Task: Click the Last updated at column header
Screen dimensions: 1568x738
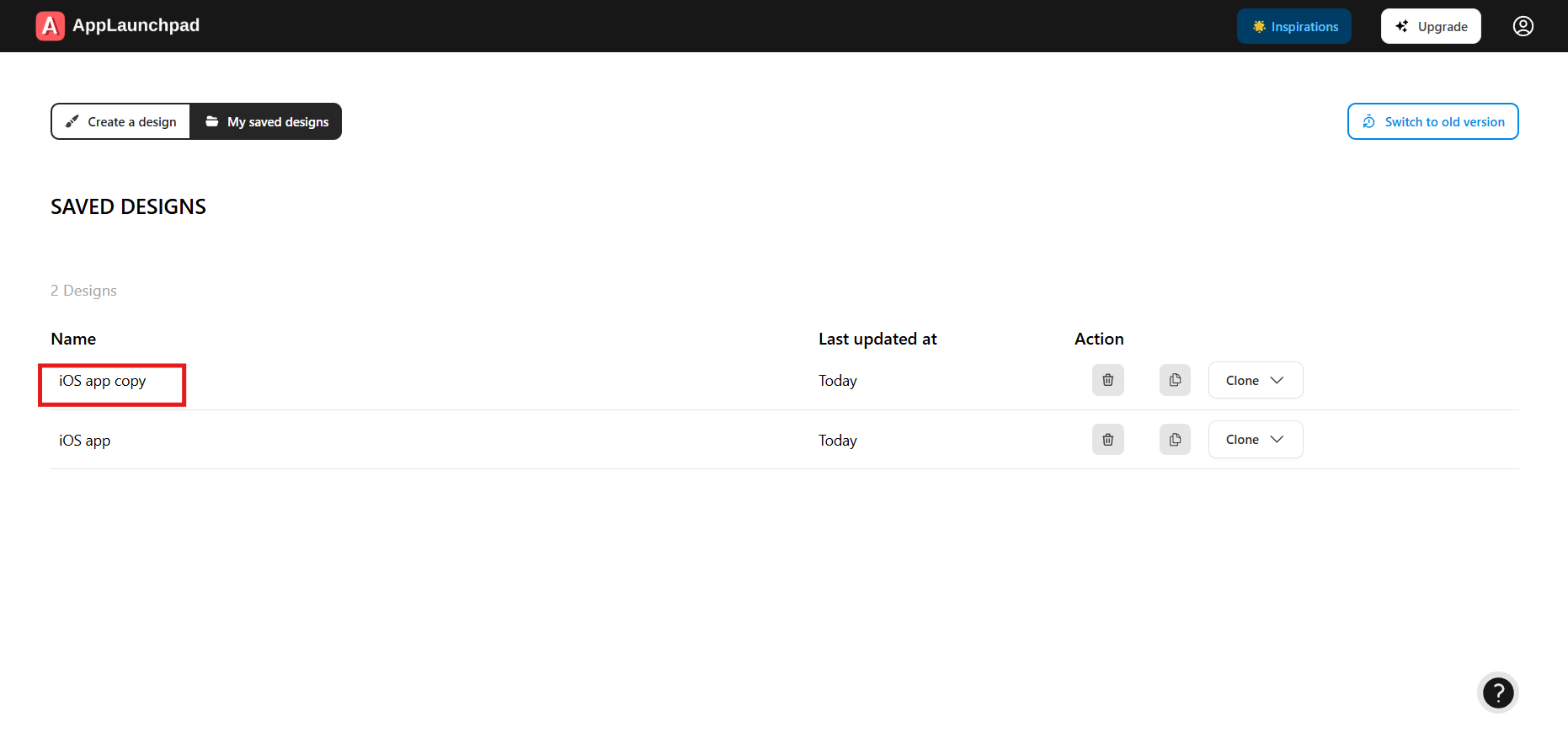Action: [x=877, y=339]
